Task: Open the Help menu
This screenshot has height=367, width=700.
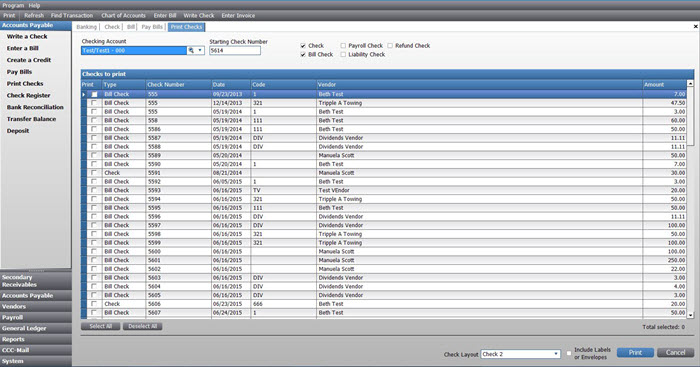Action: pos(34,5)
